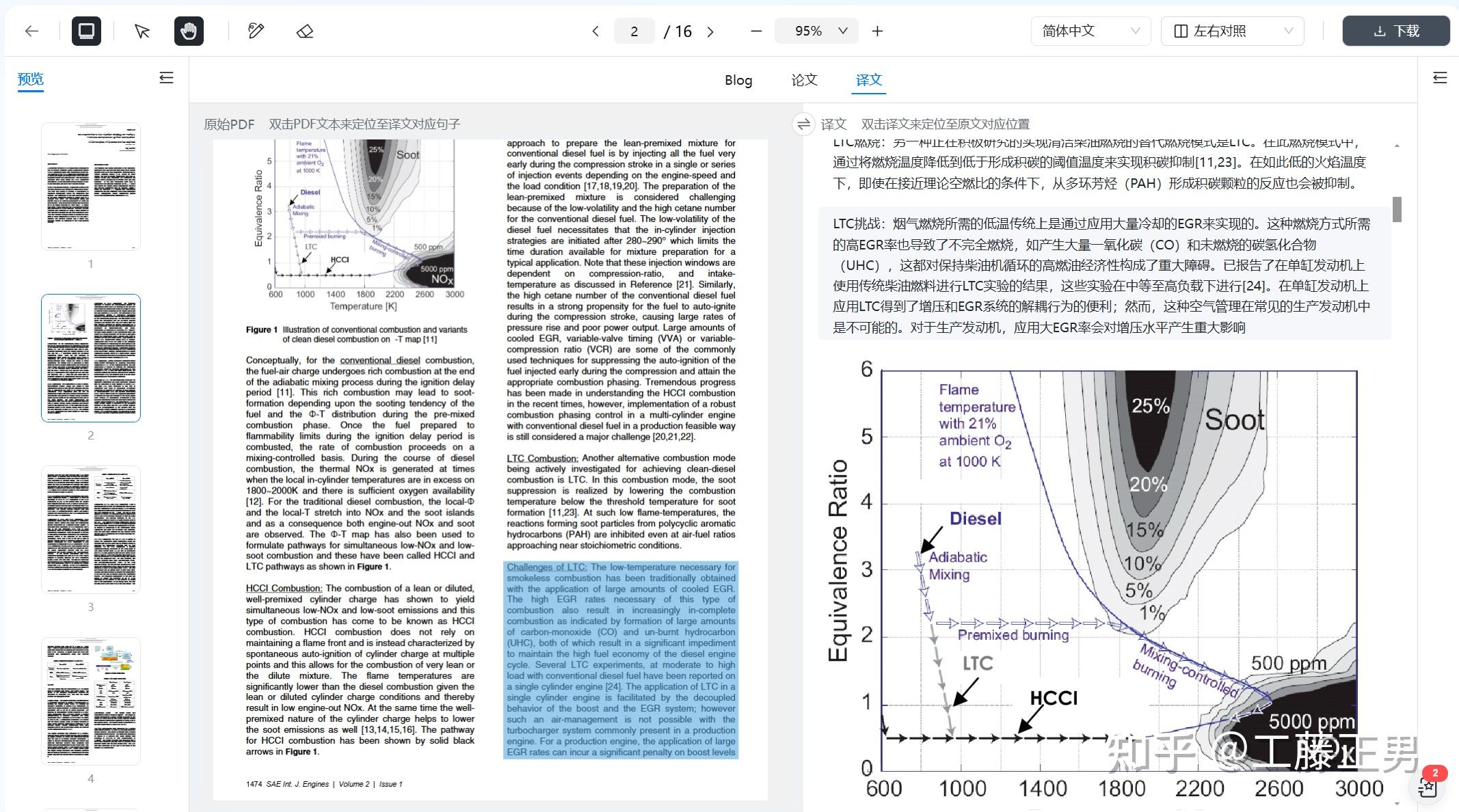The image size is (1459, 812).
Task: Click the 'conventional diesel' underlined text
Action: tap(380, 360)
